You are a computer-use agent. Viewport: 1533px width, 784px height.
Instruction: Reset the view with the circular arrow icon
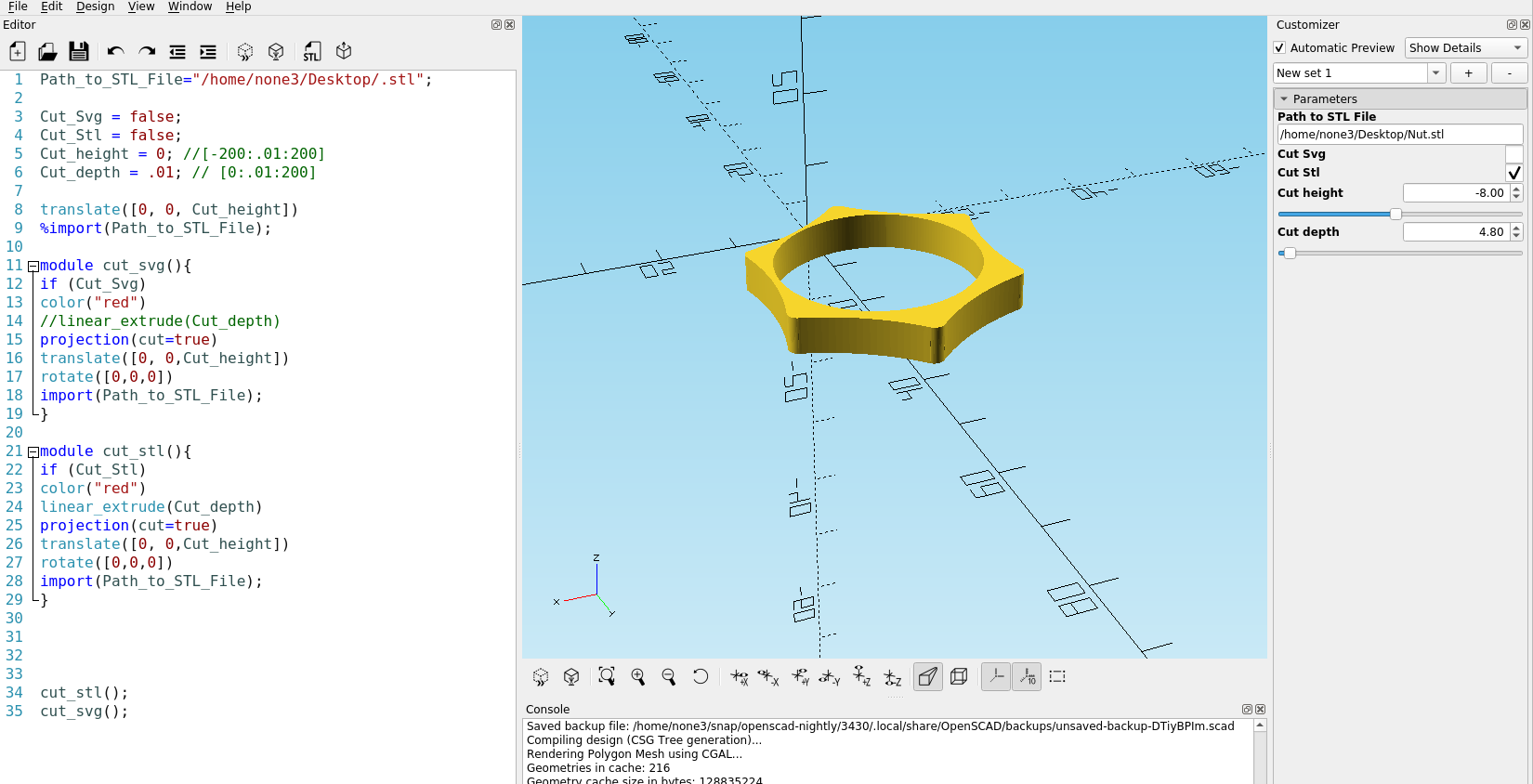(x=701, y=676)
